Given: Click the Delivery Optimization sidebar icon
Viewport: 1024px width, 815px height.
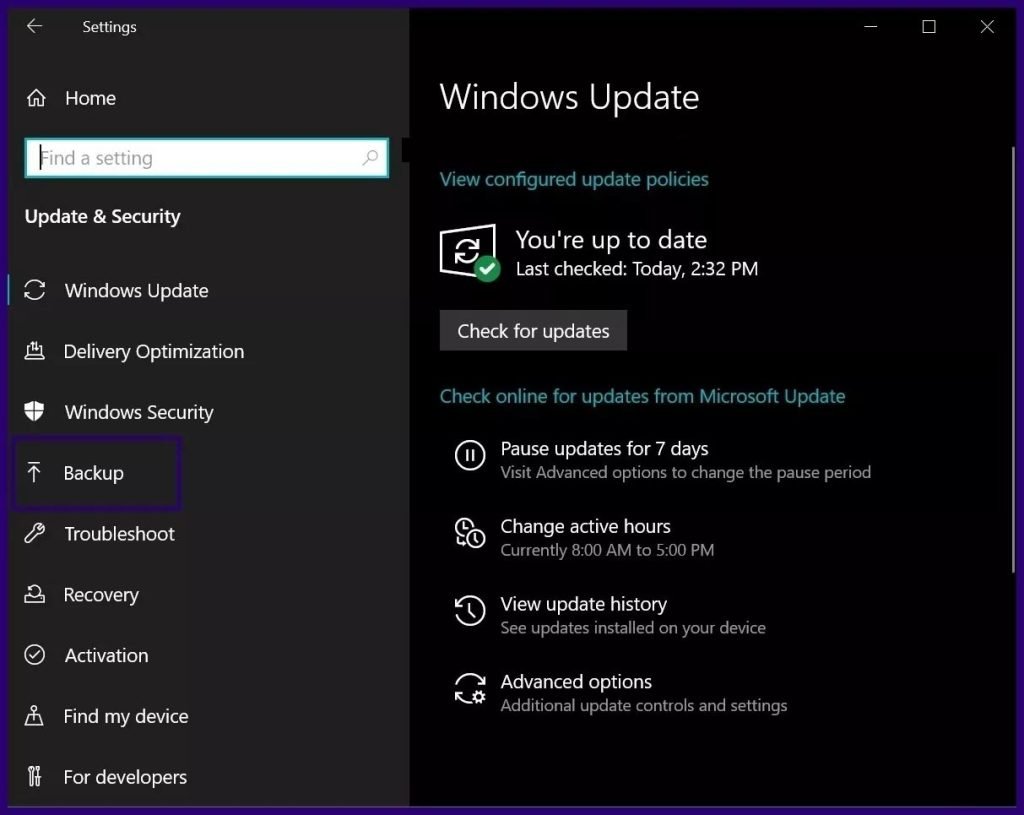Looking at the screenshot, I should pos(35,351).
